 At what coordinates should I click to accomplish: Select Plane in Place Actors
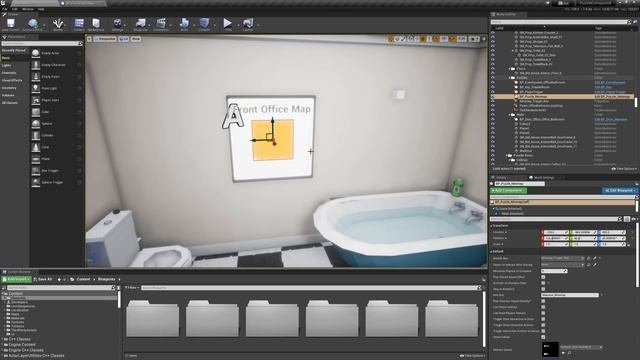point(56,159)
